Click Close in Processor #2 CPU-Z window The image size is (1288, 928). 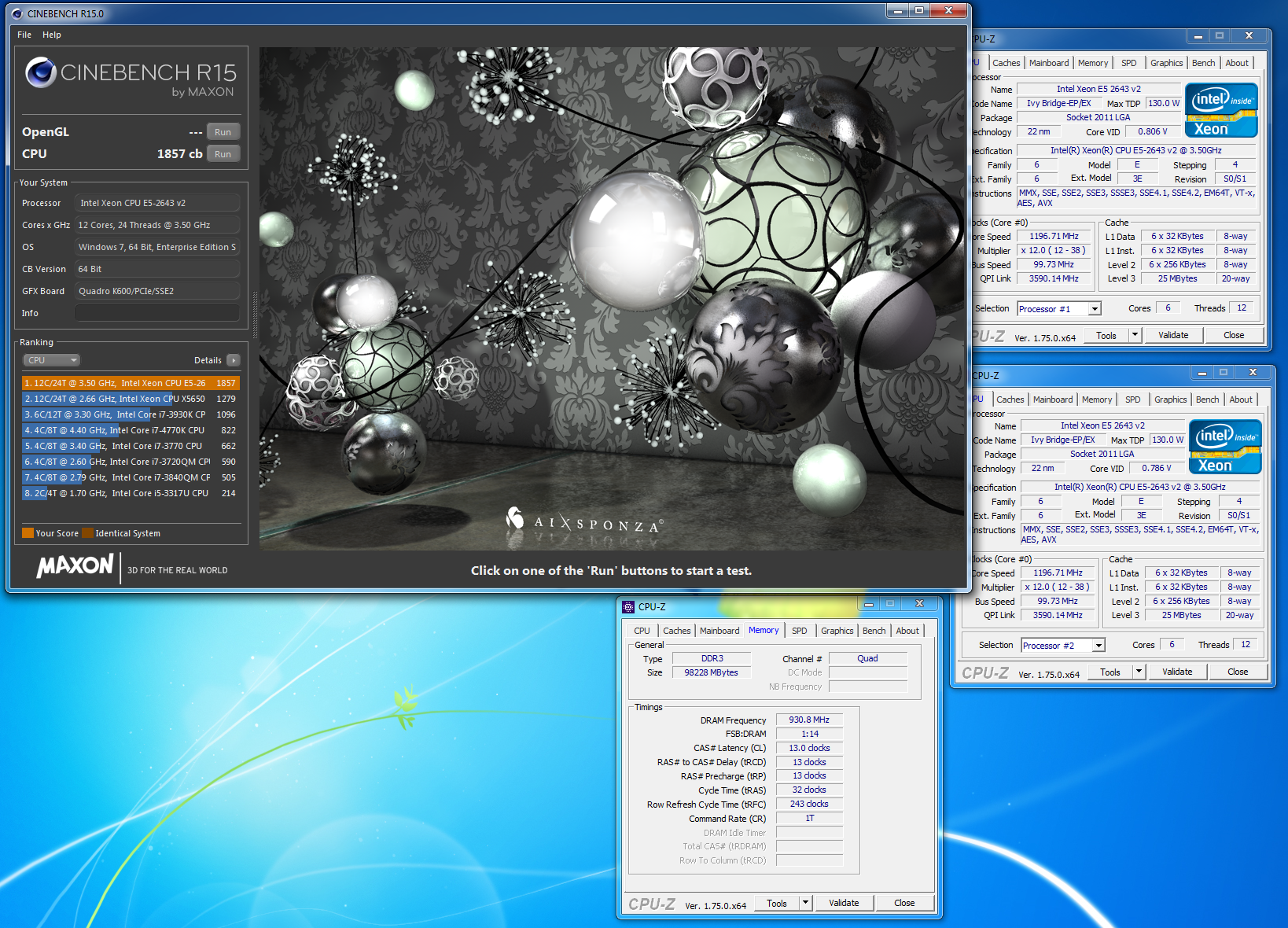point(1238,672)
